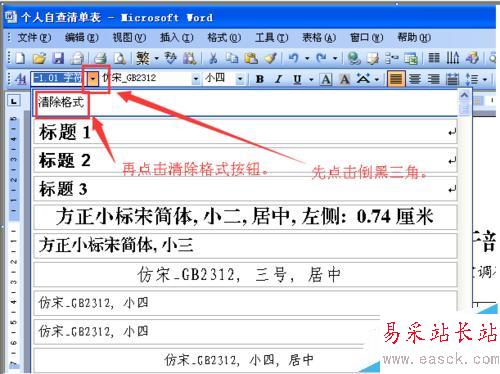Open the style box dropdown arrow
Image resolution: width=500 pixels, height=374 pixels.
click(93, 79)
